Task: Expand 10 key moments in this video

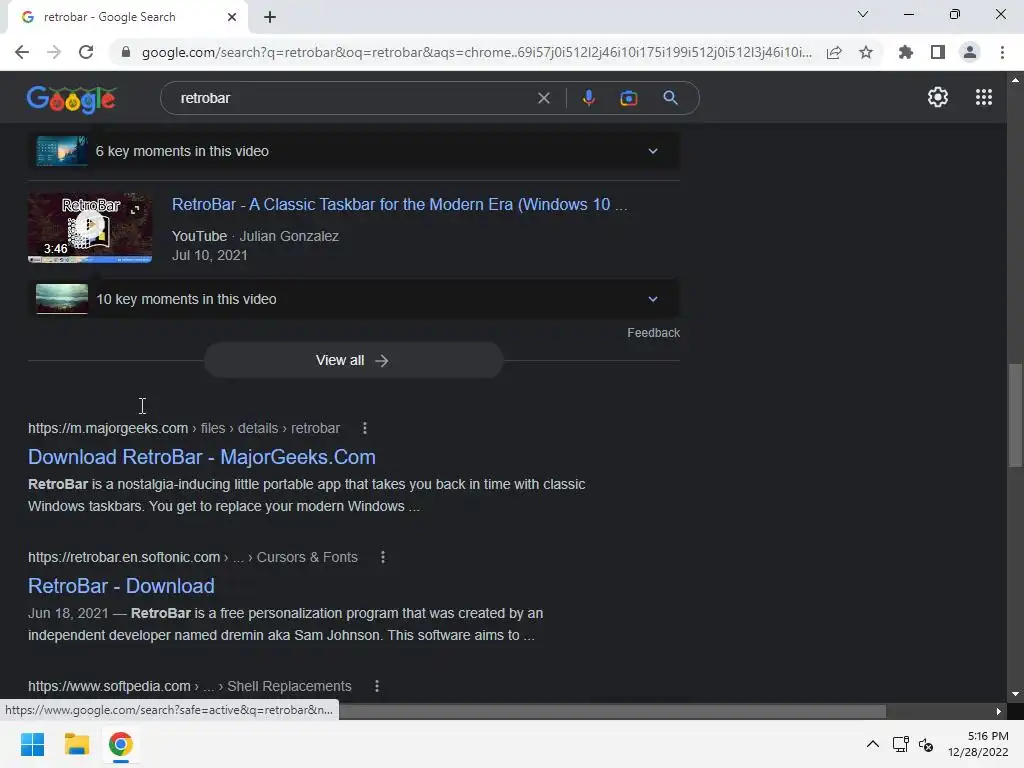Action: tap(353, 299)
